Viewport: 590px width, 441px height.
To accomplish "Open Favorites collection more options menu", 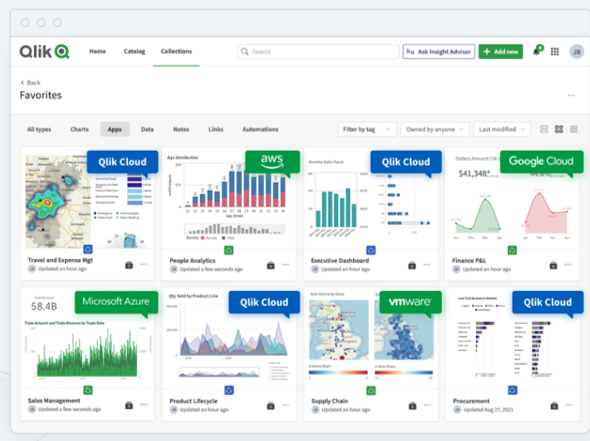I will click(x=571, y=96).
